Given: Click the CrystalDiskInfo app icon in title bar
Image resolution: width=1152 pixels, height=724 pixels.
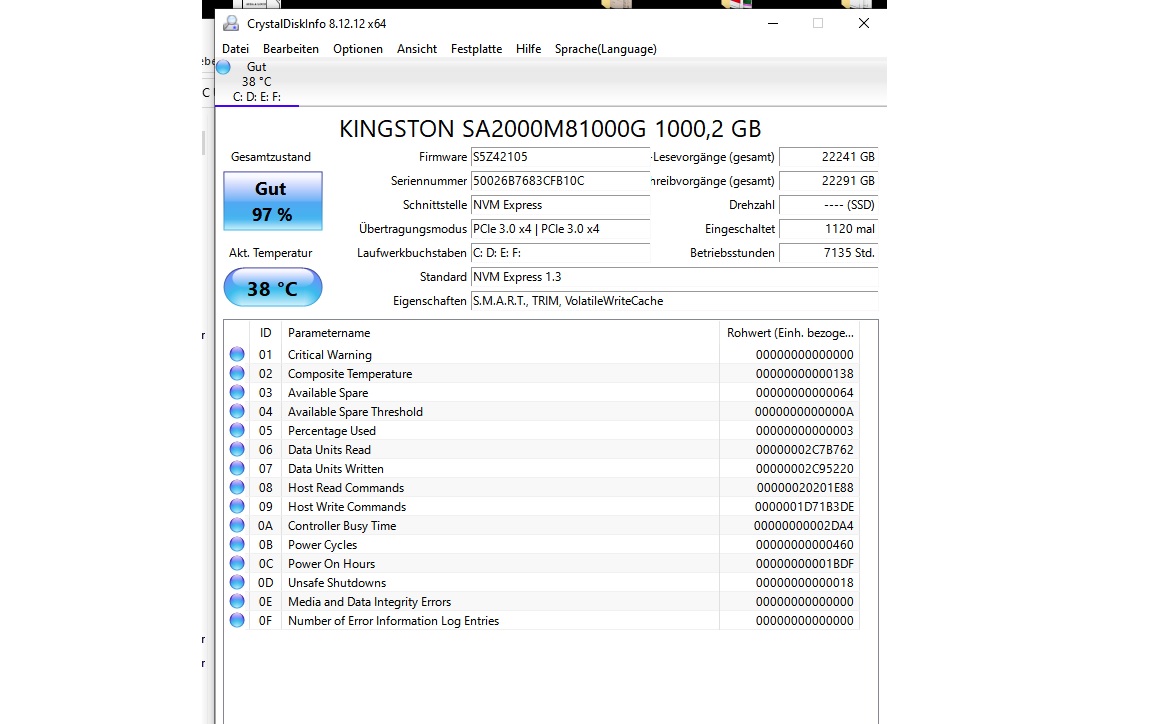Looking at the screenshot, I should pyautogui.click(x=231, y=24).
